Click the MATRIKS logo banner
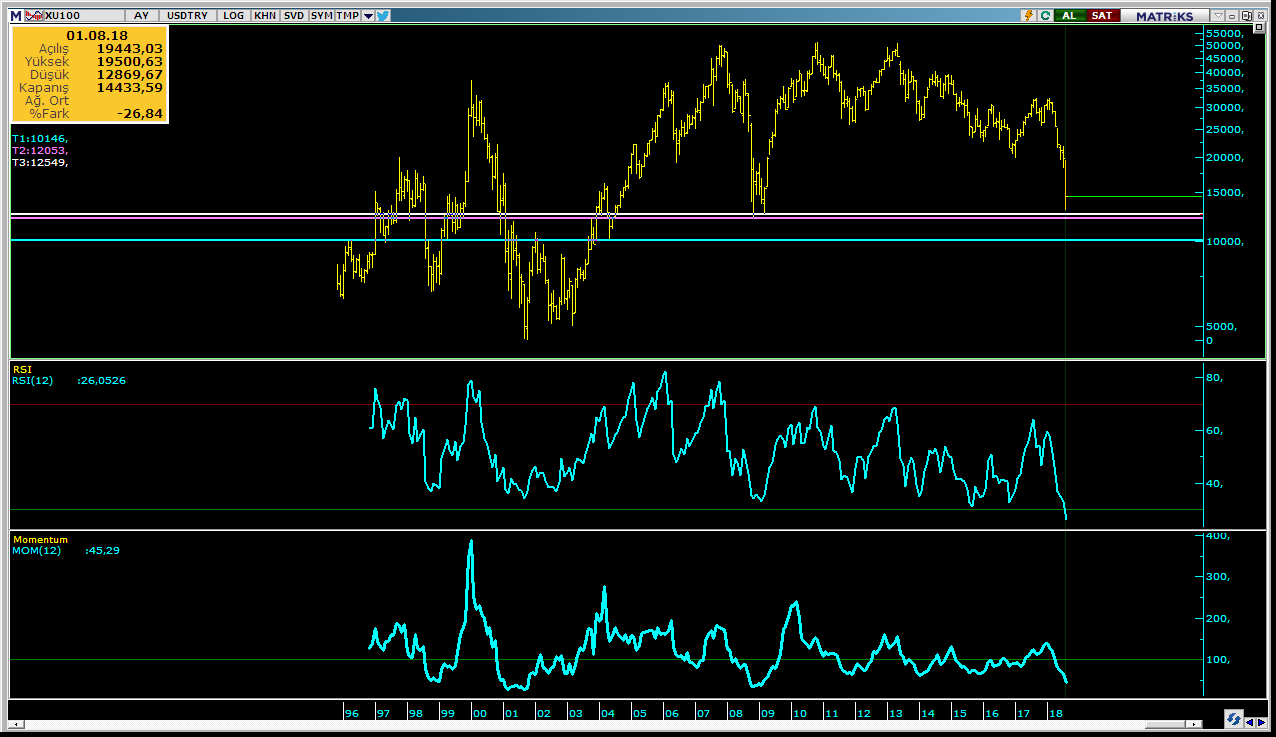 coord(1165,15)
